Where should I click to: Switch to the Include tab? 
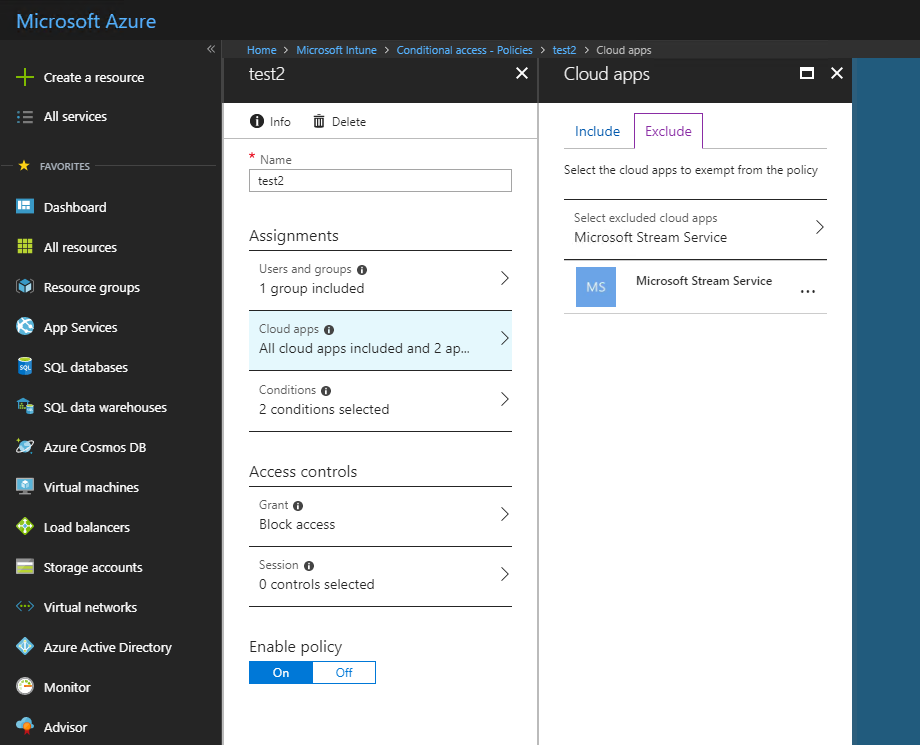597,130
